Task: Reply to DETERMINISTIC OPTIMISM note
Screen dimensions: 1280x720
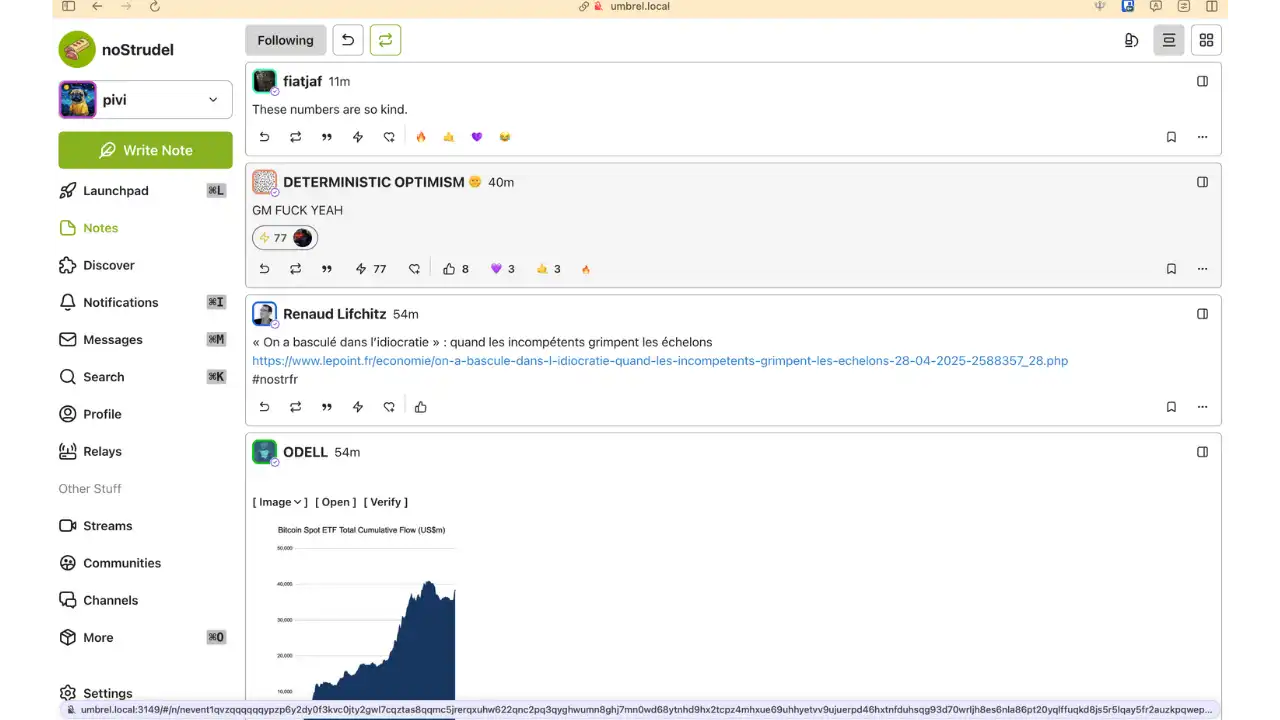Action: click(264, 269)
